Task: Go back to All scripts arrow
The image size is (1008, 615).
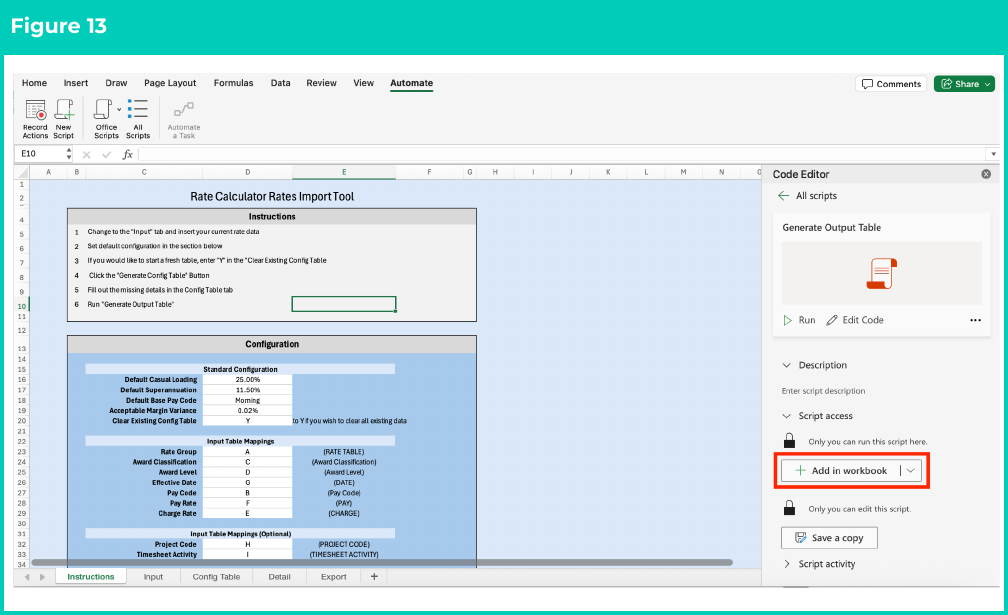Action: click(x=783, y=195)
